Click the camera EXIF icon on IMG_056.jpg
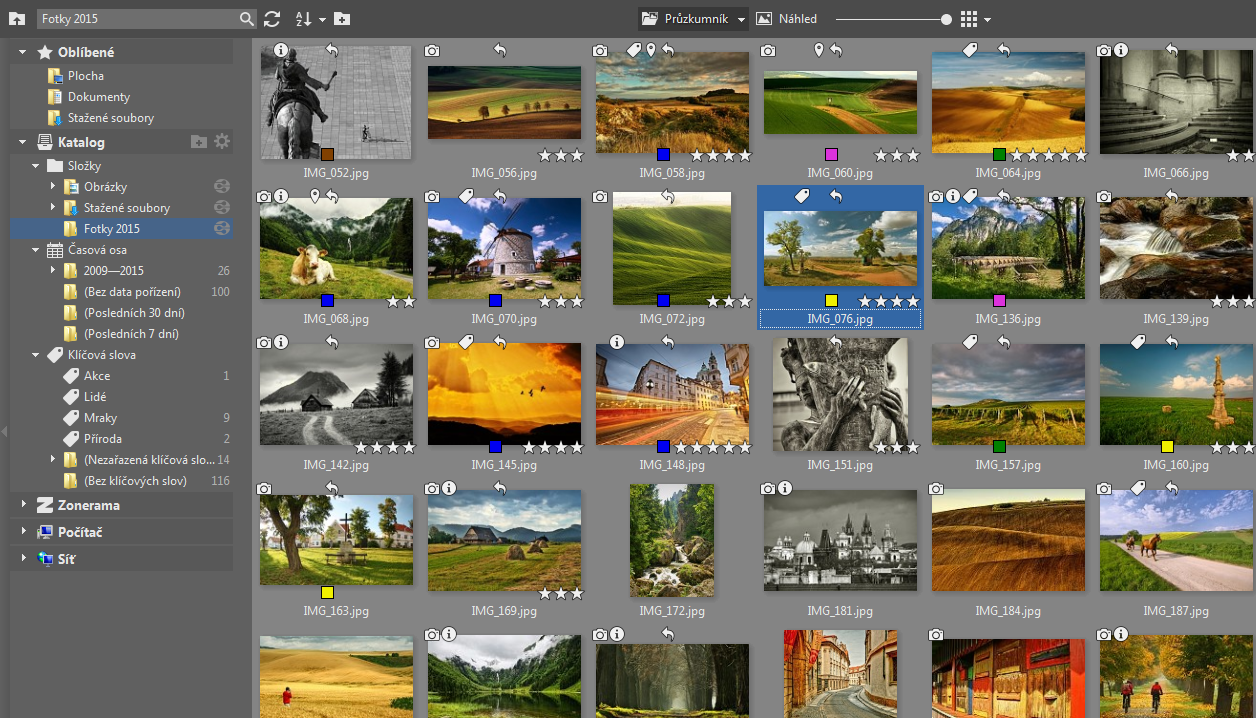 [x=432, y=50]
